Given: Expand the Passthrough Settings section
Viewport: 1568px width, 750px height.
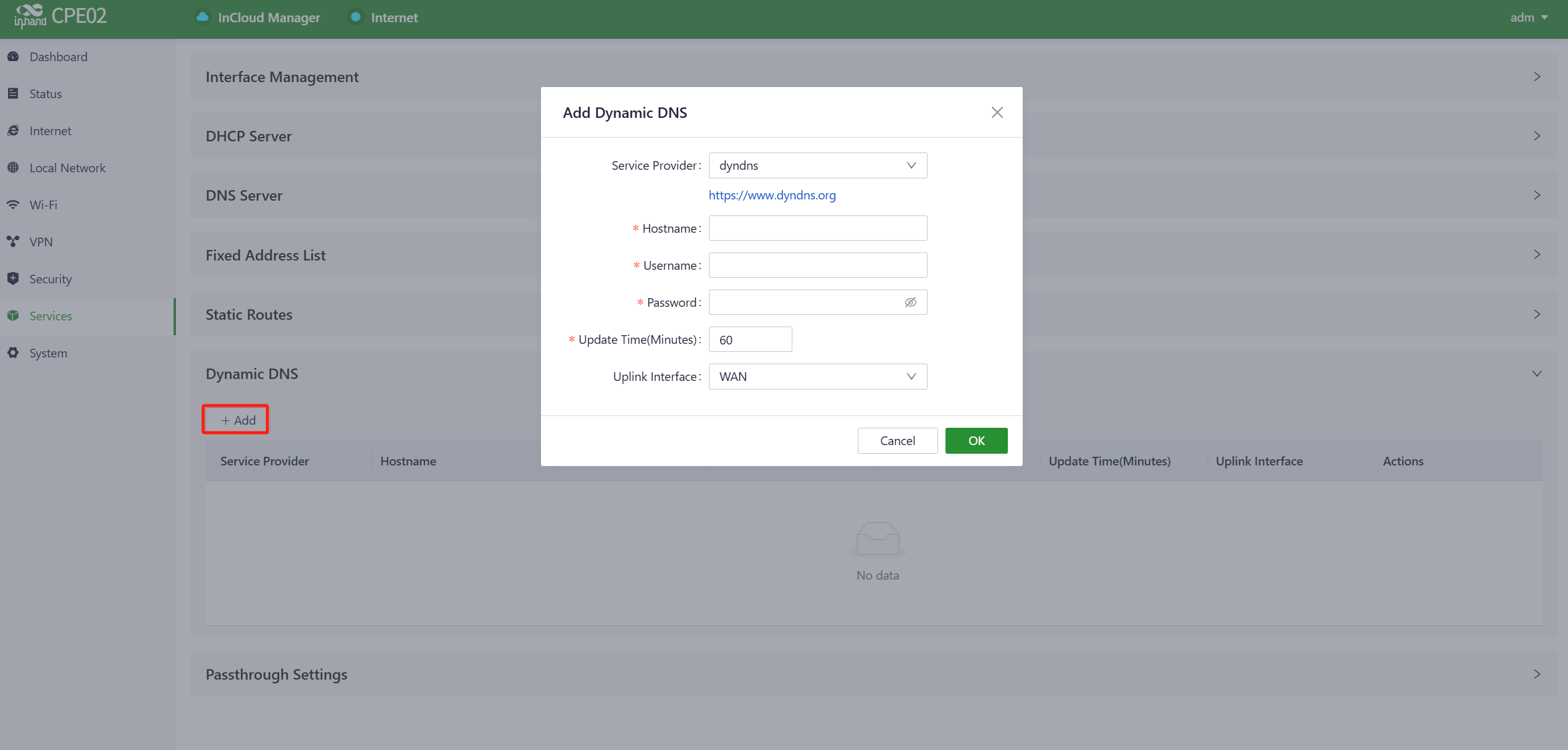Looking at the screenshot, I should pyautogui.click(x=1537, y=675).
